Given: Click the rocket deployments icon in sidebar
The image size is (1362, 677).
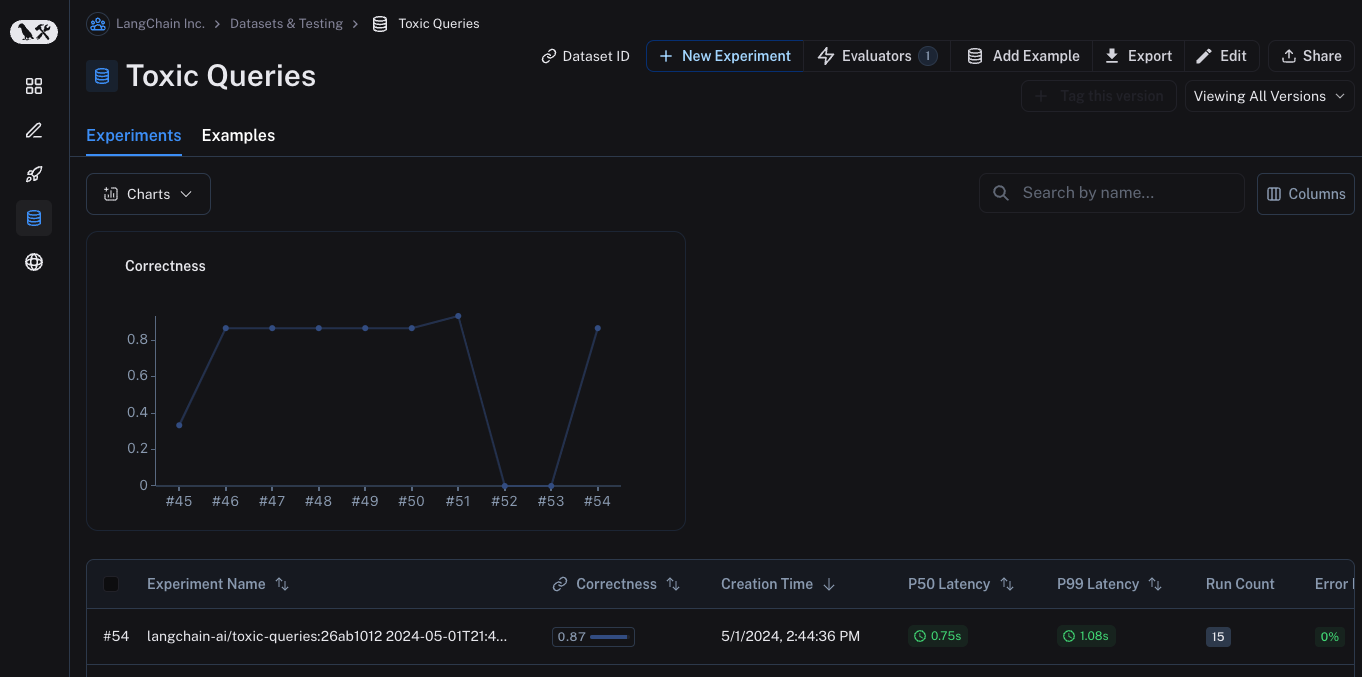Looking at the screenshot, I should click(x=34, y=174).
